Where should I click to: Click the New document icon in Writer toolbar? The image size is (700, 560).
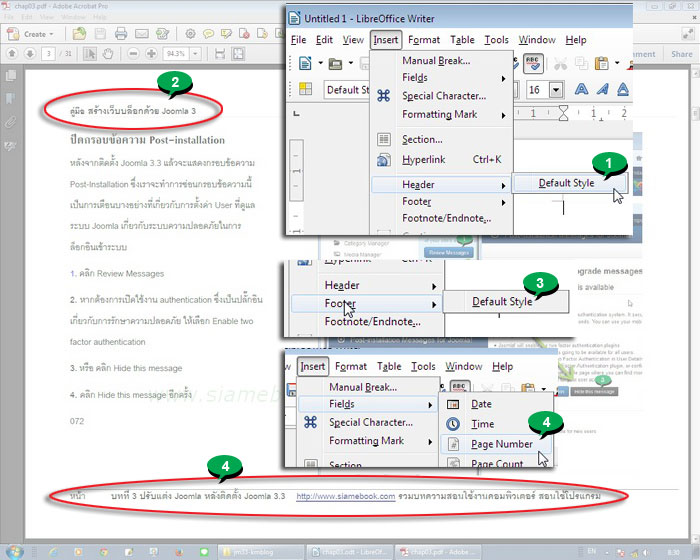[x=305, y=63]
